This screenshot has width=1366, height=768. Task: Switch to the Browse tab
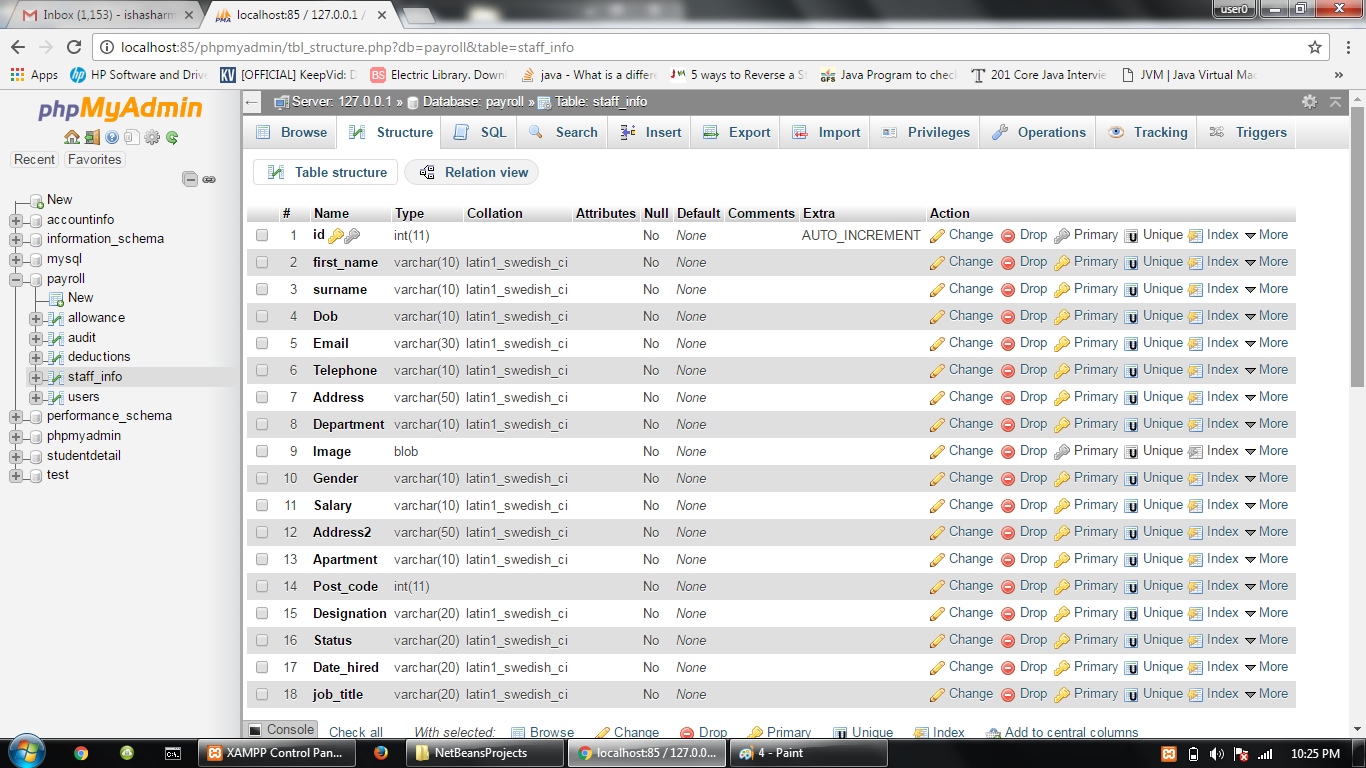click(x=291, y=132)
